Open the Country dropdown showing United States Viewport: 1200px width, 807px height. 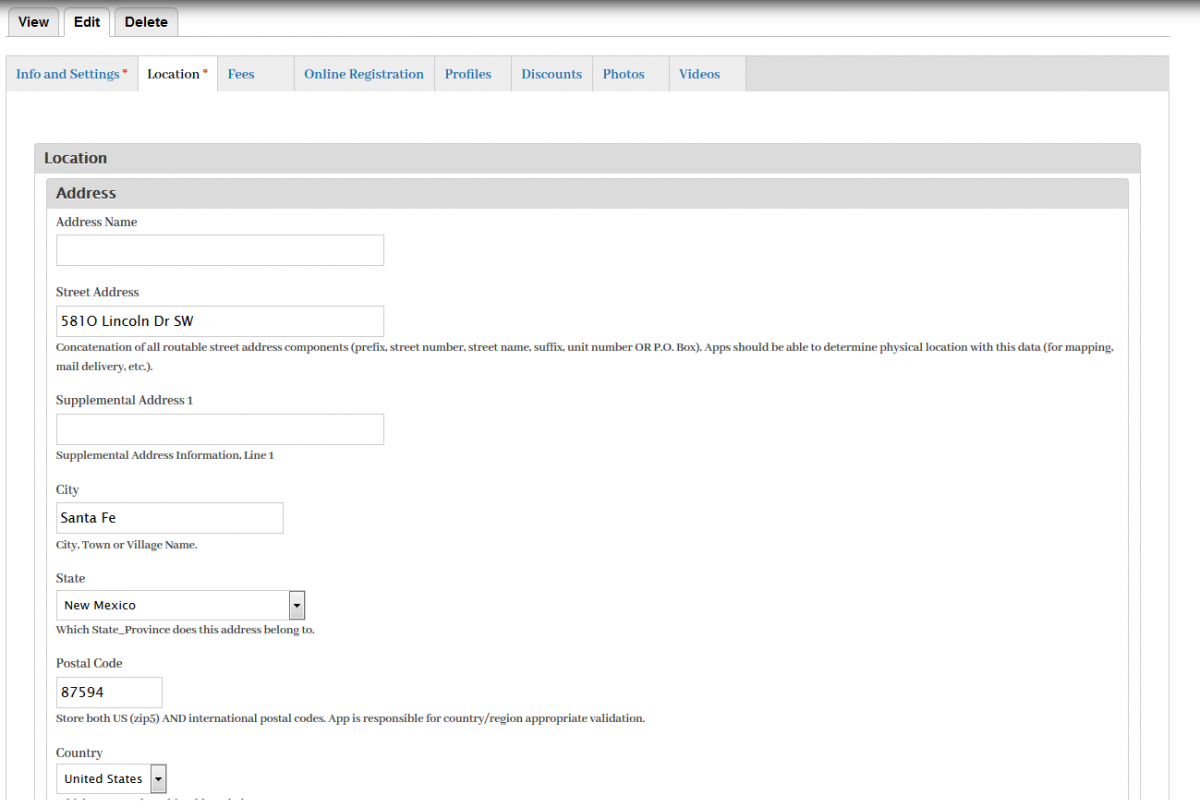pos(111,779)
